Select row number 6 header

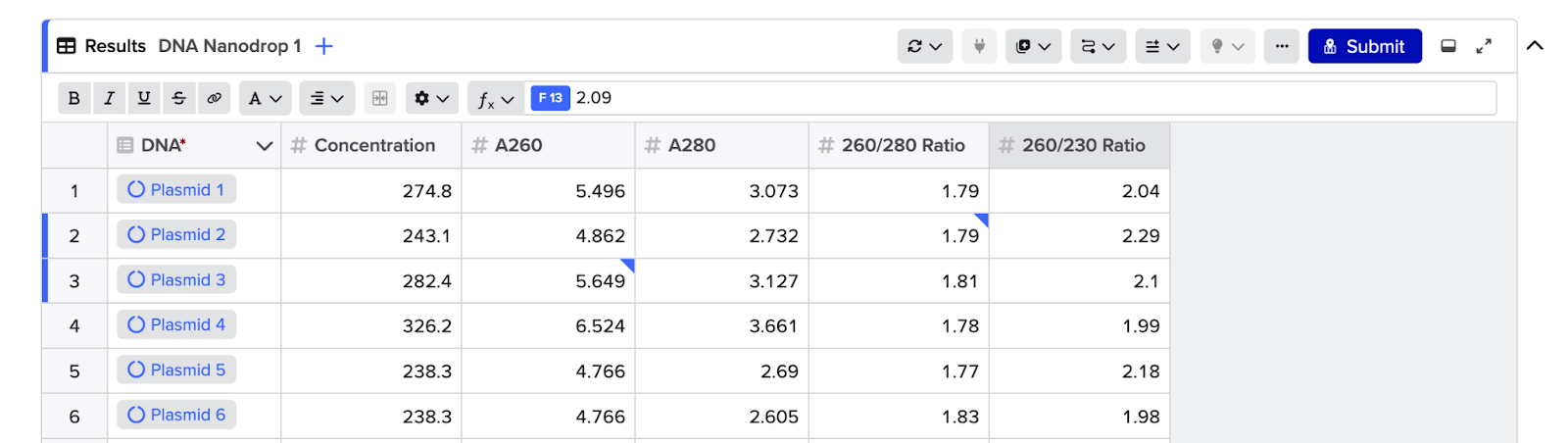point(74,417)
